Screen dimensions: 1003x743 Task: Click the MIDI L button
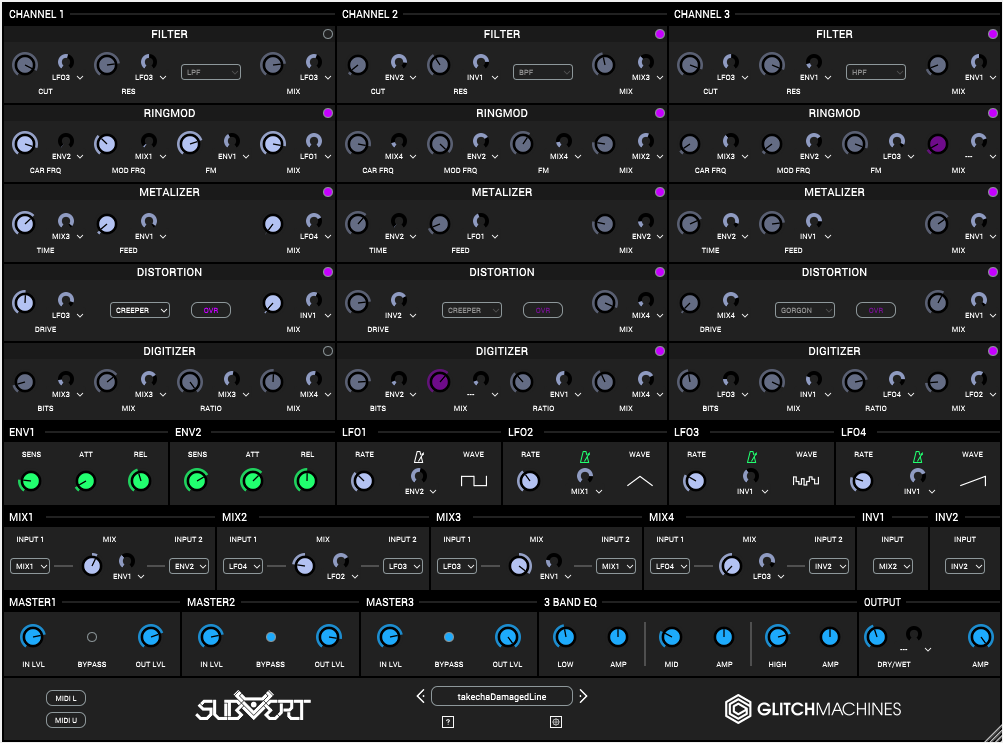coord(65,698)
